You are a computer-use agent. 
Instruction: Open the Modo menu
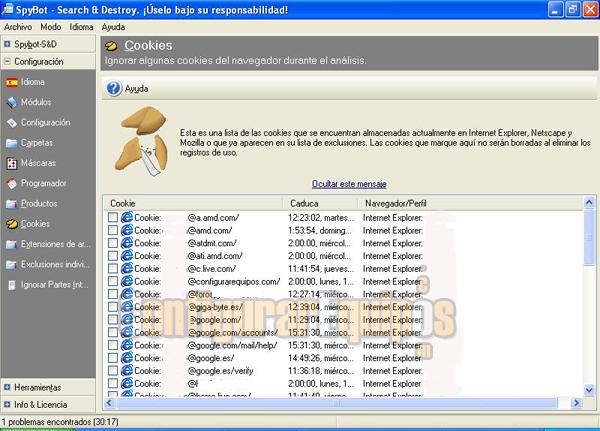(51, 27)
